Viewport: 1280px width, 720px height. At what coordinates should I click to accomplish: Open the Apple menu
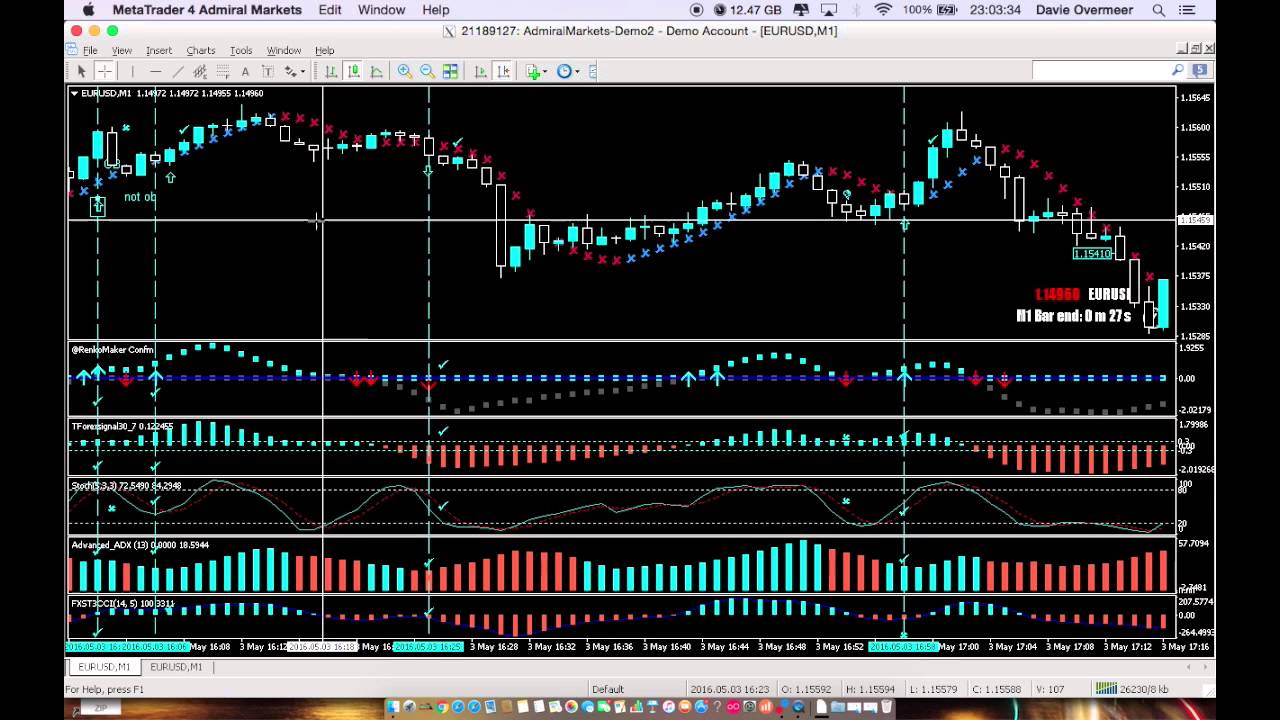88,10
